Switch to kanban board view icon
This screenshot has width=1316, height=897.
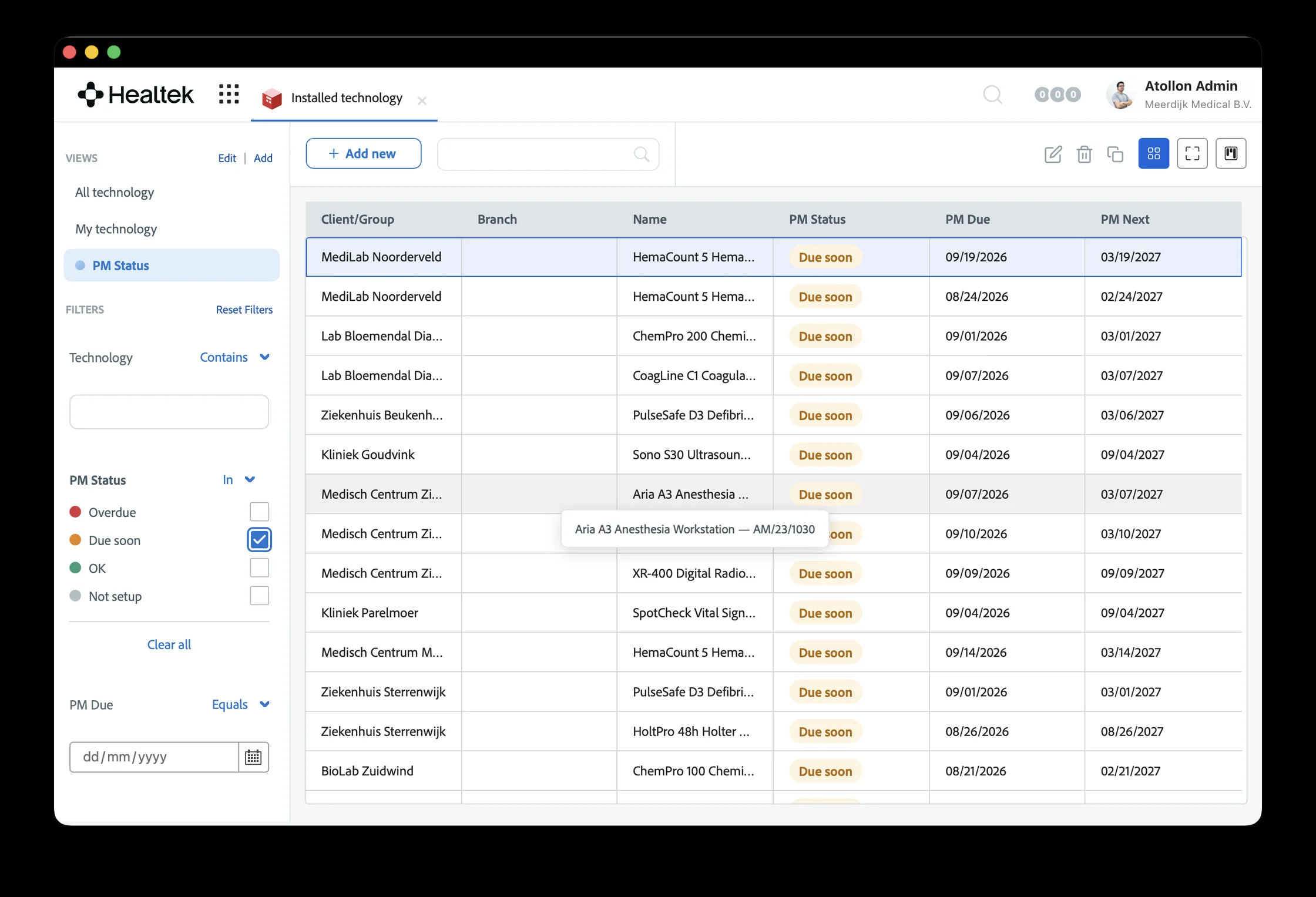(x=1231, y=153)
